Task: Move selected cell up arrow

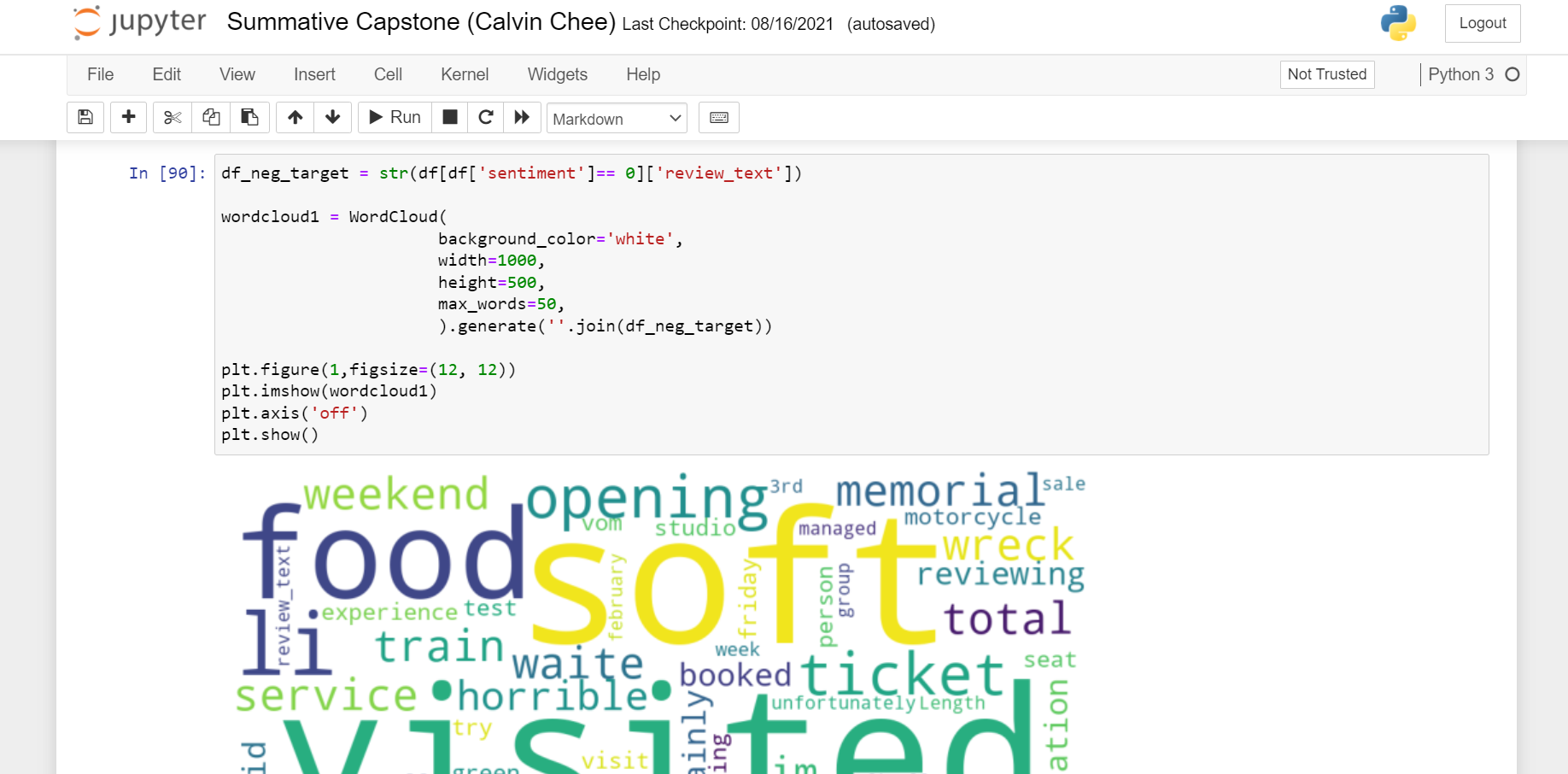Action: 295,118
